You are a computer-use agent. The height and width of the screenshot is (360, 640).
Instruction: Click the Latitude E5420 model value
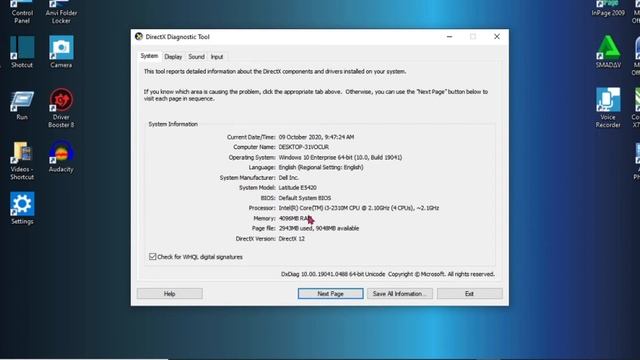pos(297,188)
